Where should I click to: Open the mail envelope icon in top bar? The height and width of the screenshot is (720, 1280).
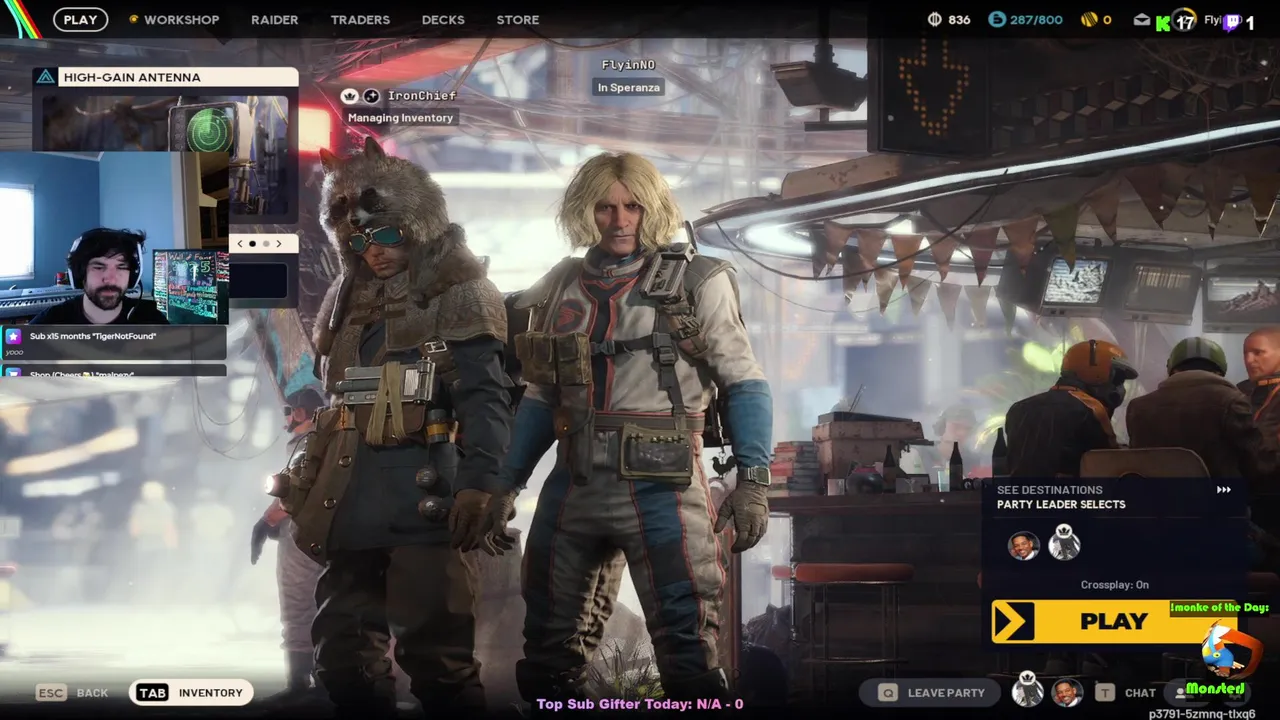pos(1142,20)
